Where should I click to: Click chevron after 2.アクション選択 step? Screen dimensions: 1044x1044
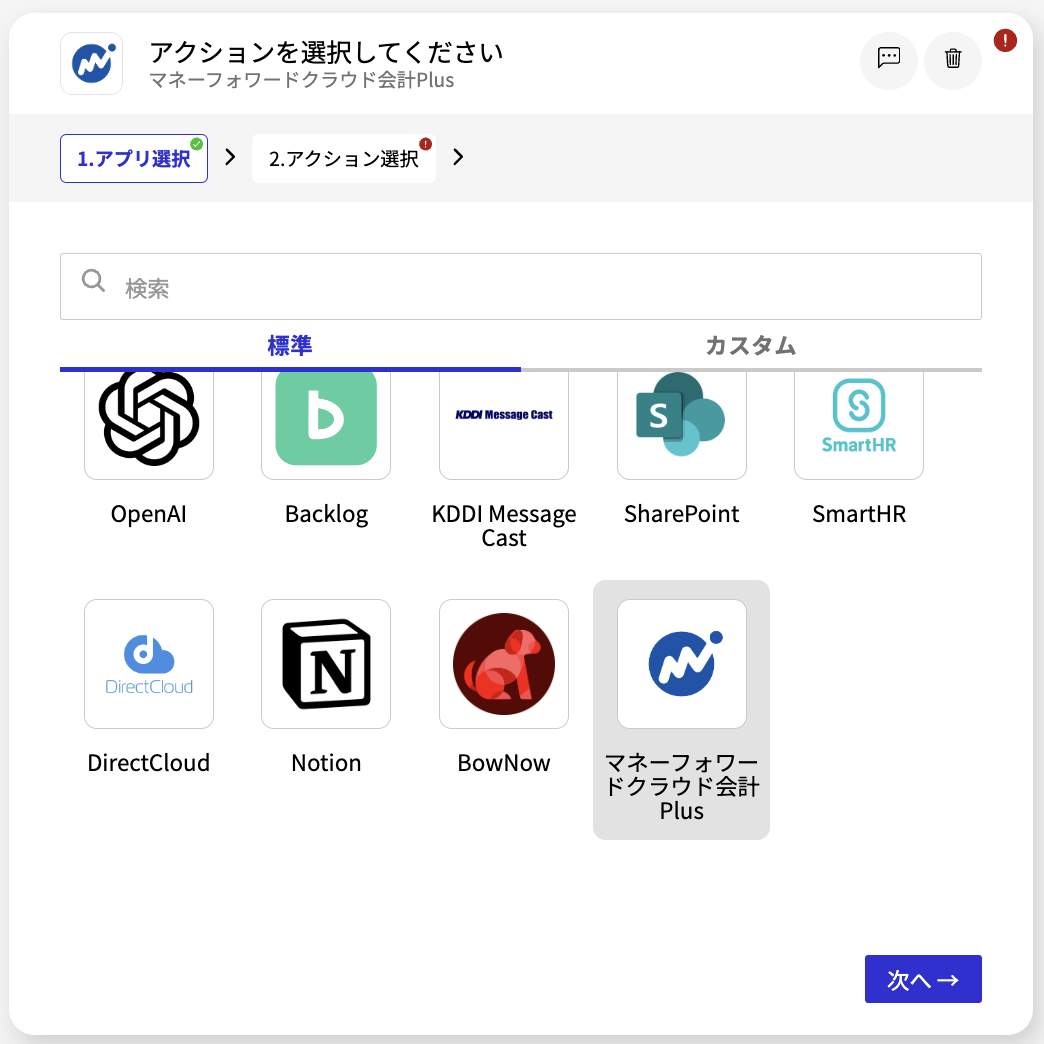(458, 157)
